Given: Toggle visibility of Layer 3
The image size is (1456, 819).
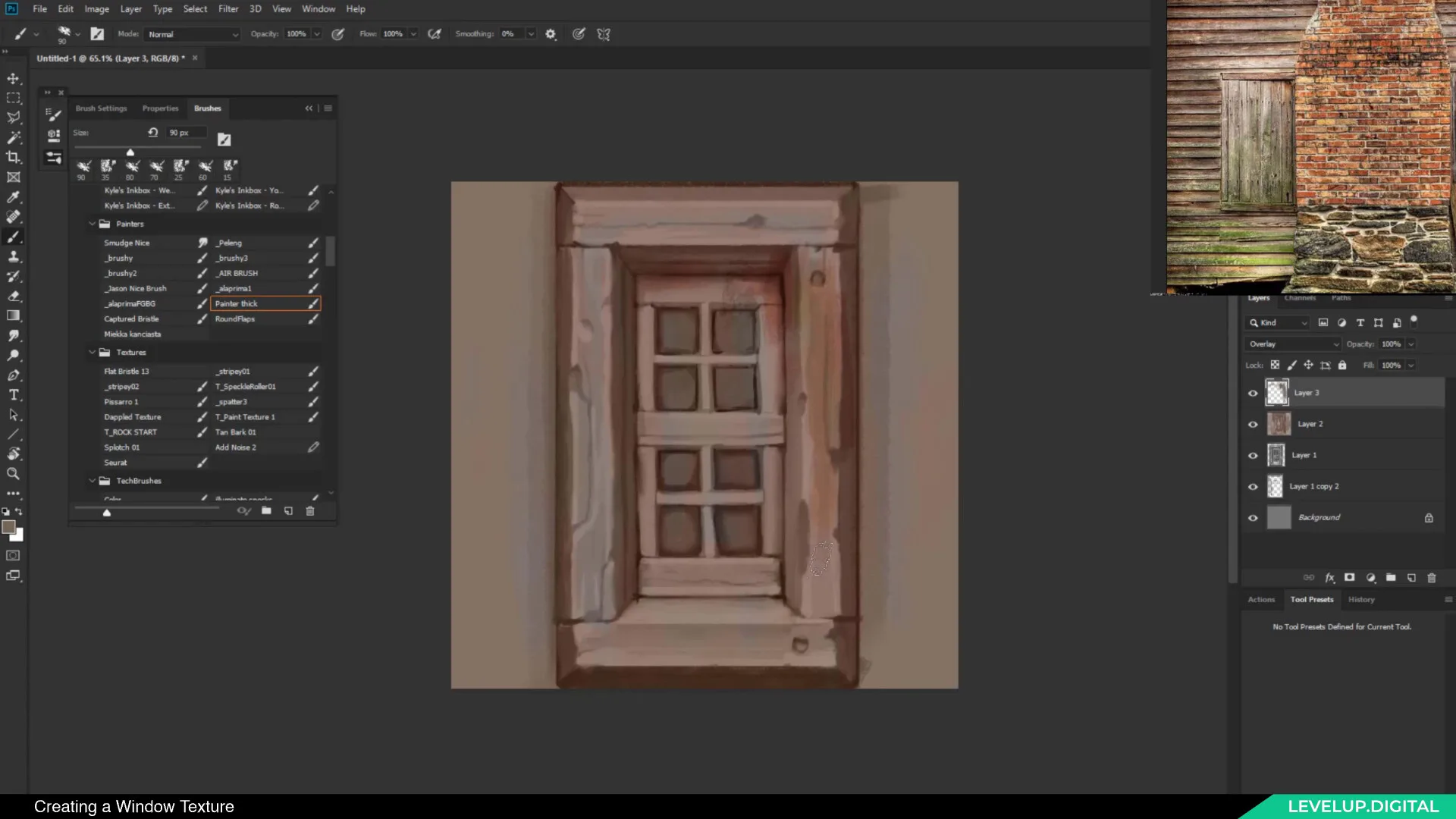Looking at the screenshot, I should (x=1253, y=393).
